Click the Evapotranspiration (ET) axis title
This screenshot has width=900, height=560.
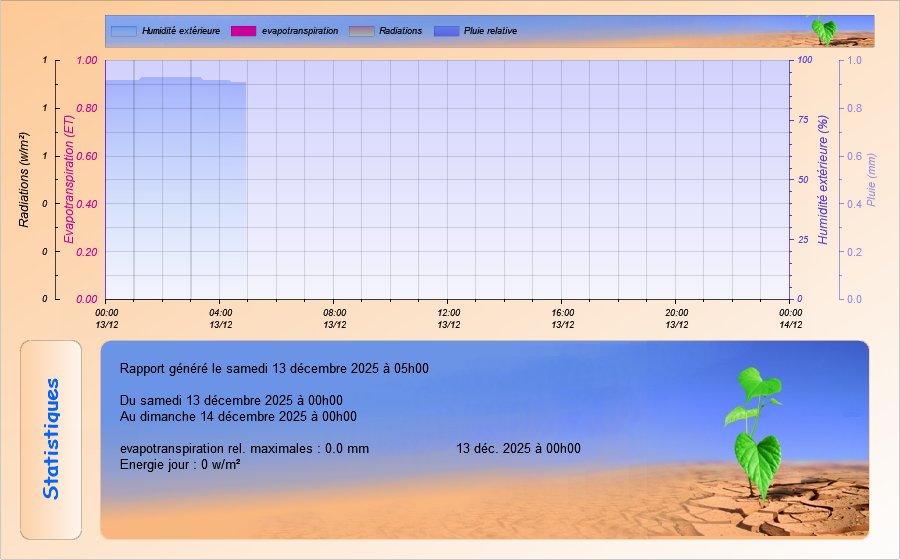click(x=69, y=180)
